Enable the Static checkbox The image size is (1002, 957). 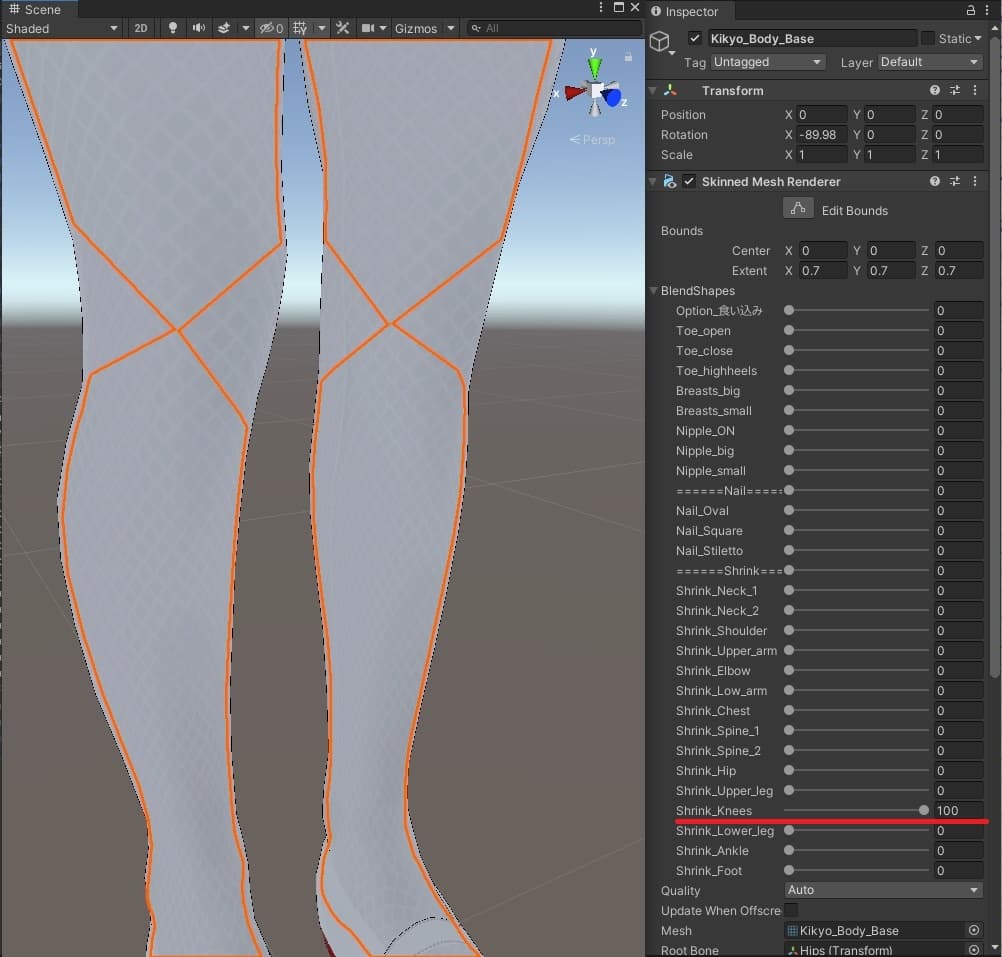point(928,39)
